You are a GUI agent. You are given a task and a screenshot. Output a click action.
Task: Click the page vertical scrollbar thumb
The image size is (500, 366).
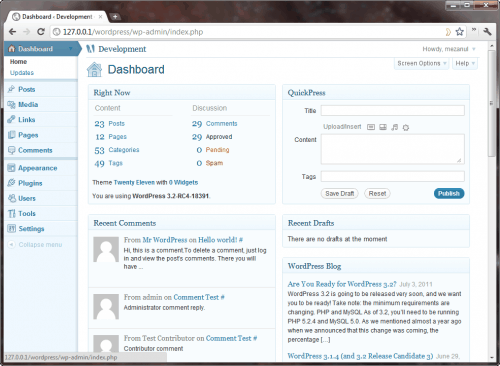tap(492, 103)
